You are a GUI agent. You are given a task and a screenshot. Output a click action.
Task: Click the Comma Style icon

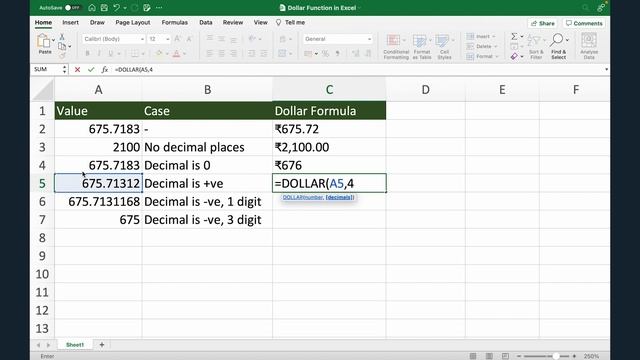click(x=338, y=53)
